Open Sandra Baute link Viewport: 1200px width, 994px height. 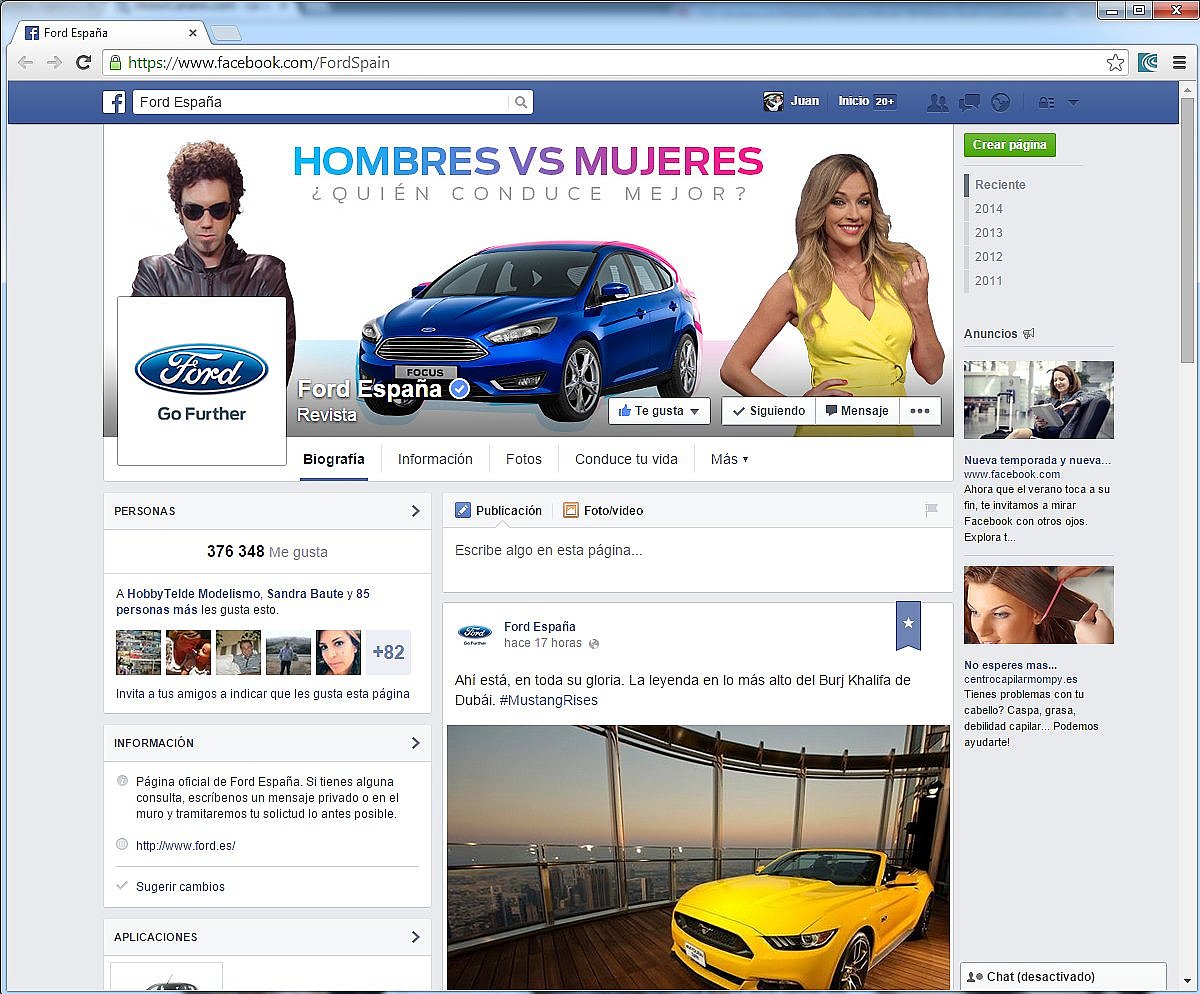tap(305, 594)
